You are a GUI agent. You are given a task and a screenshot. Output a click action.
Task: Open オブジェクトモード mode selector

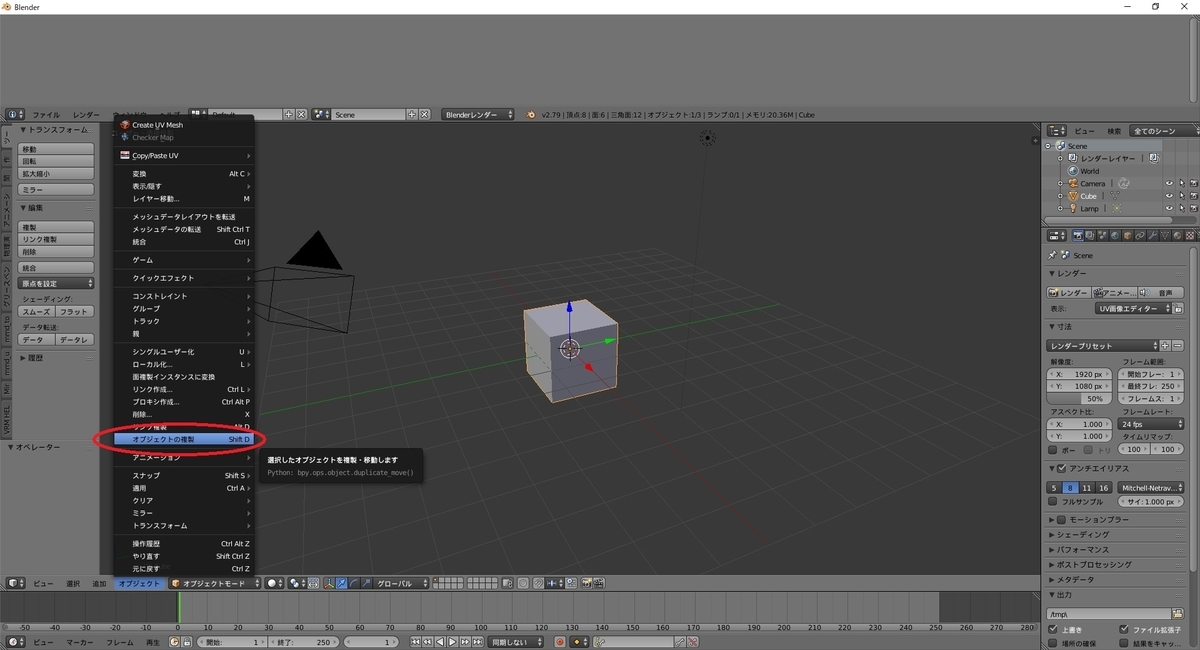(x=214, y=583)
